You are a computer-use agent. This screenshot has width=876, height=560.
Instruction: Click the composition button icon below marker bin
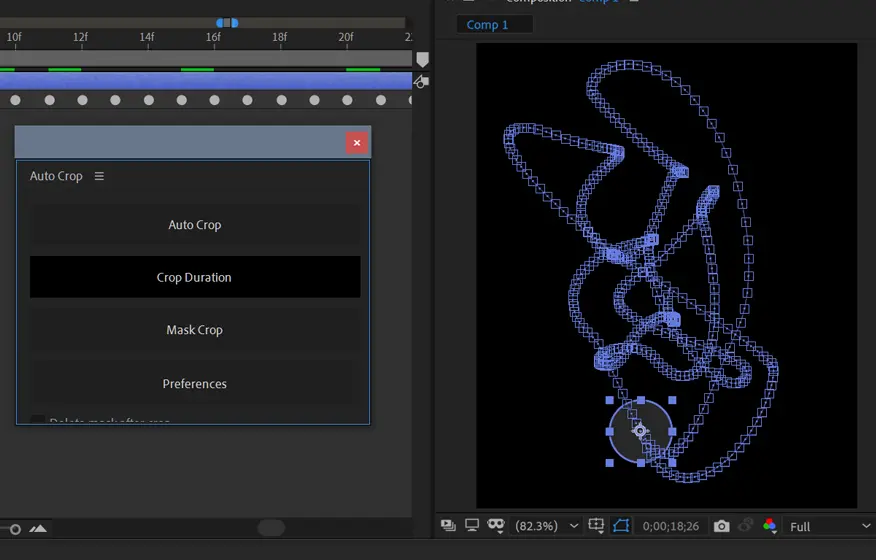(421, 82)
